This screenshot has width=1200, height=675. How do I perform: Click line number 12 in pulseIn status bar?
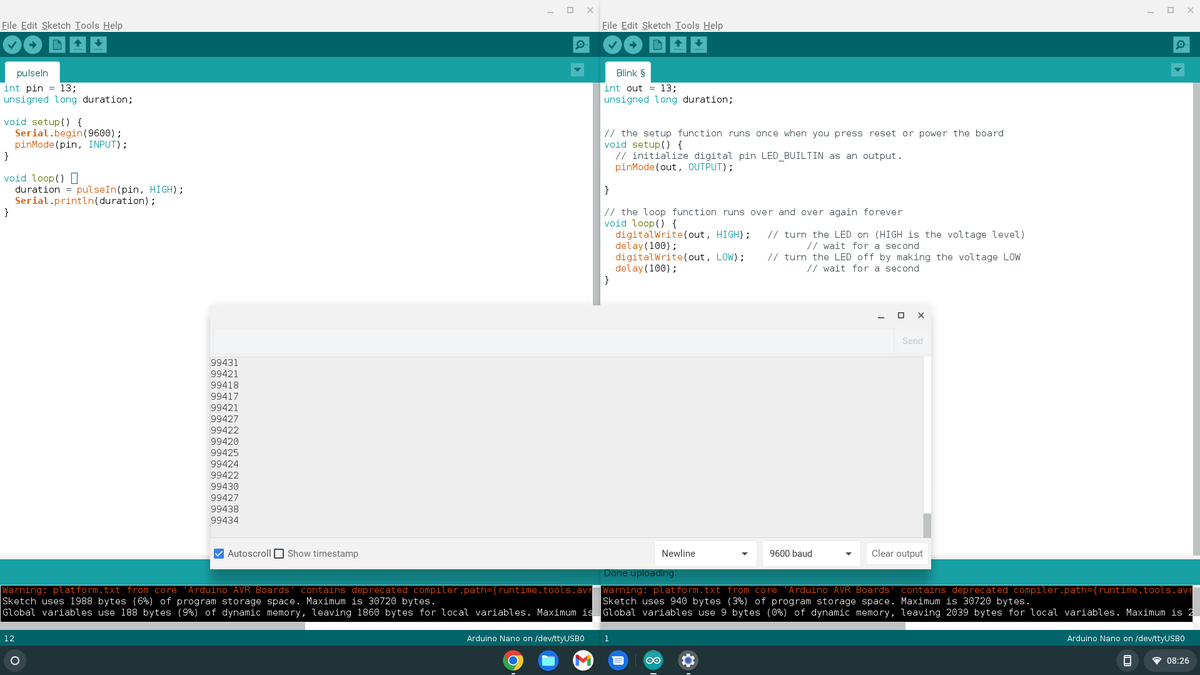pyautogui.click(x=9, y=638)
